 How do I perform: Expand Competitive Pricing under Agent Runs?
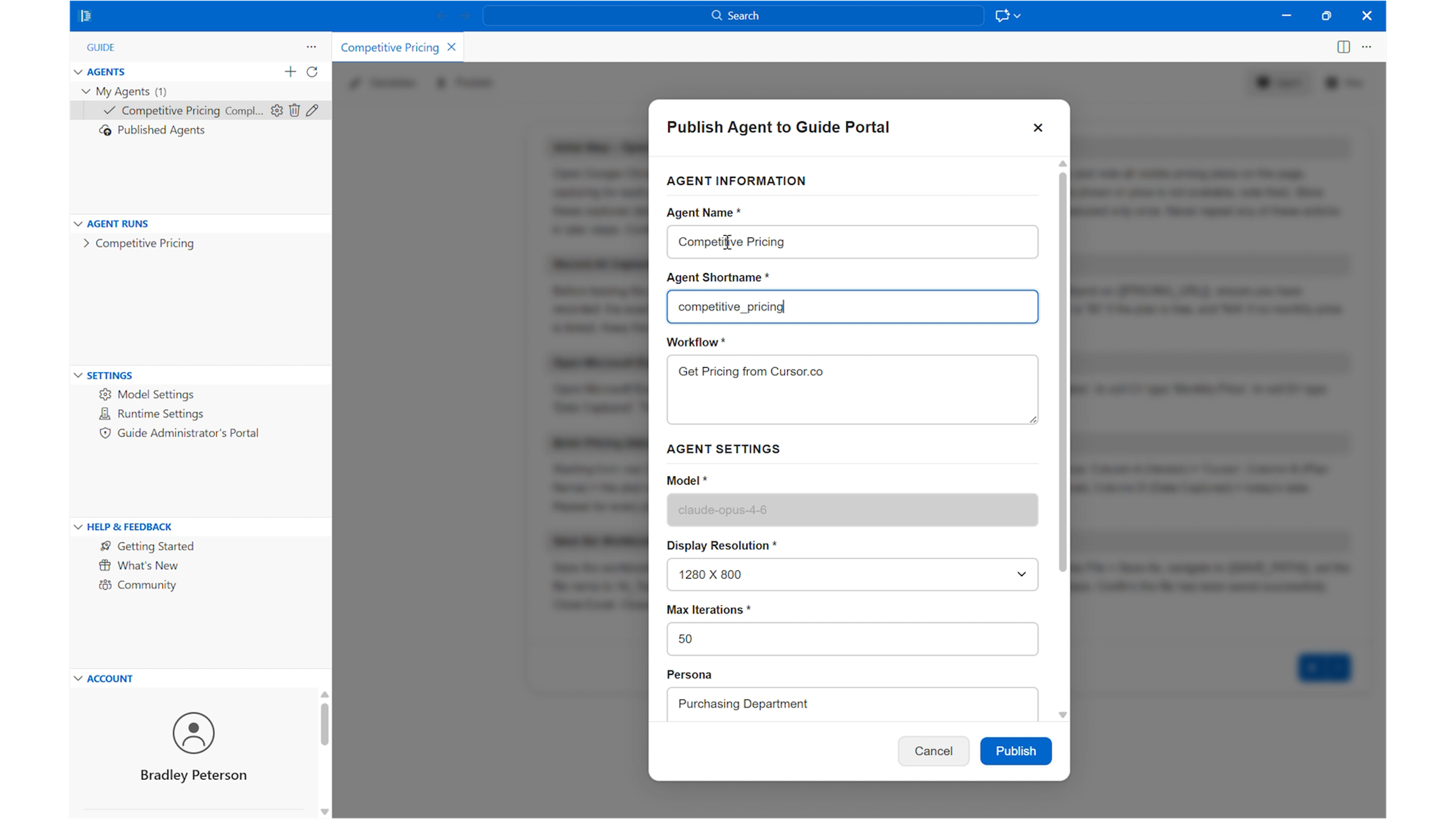coord(86,243)
